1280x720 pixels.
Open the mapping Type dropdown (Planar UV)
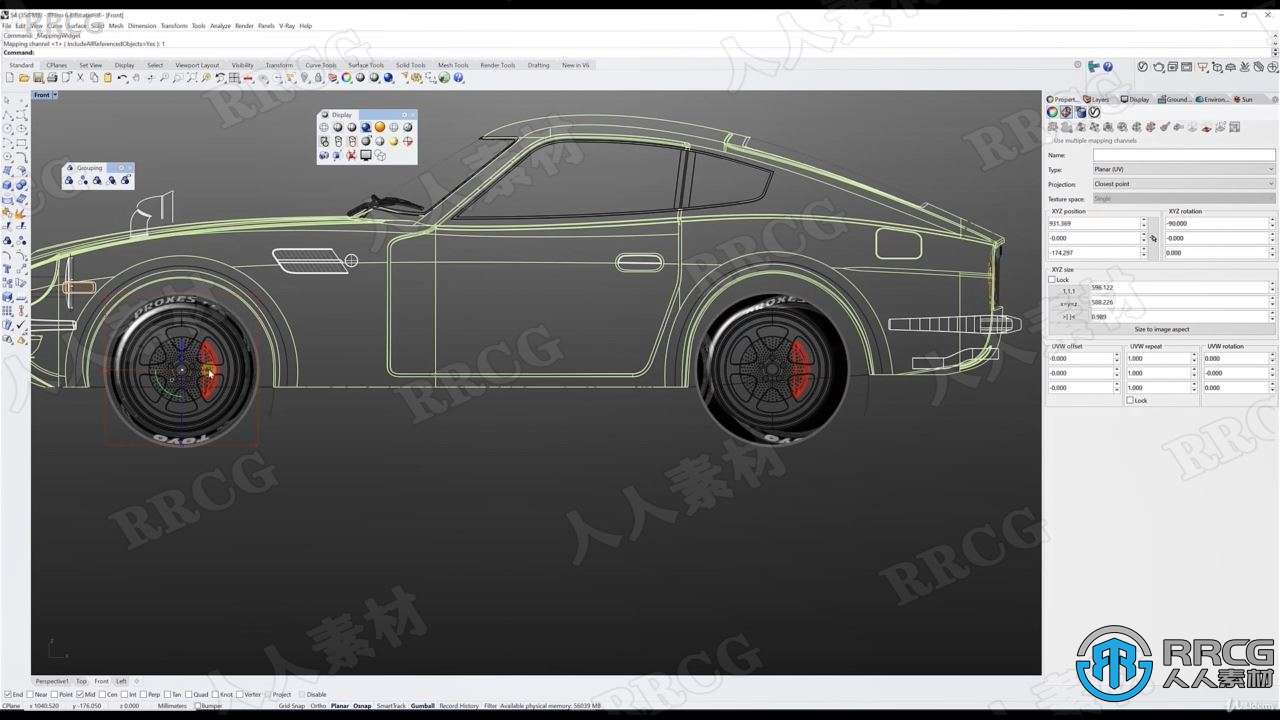pos(1184,169)
